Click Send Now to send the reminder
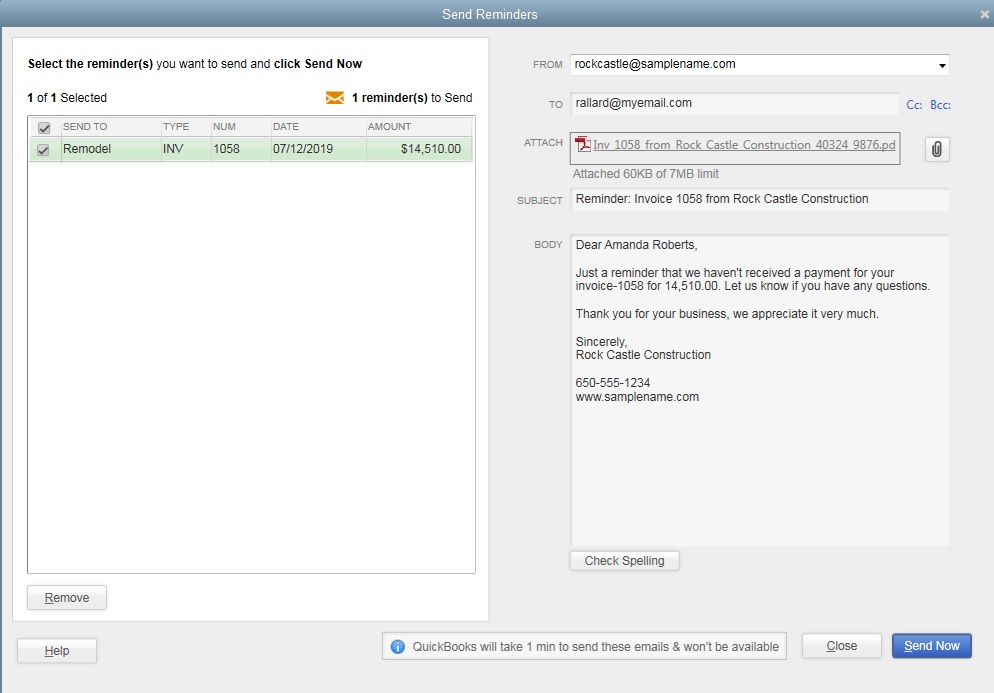Screen dimensions: 994x693 [x=931, y=645]
